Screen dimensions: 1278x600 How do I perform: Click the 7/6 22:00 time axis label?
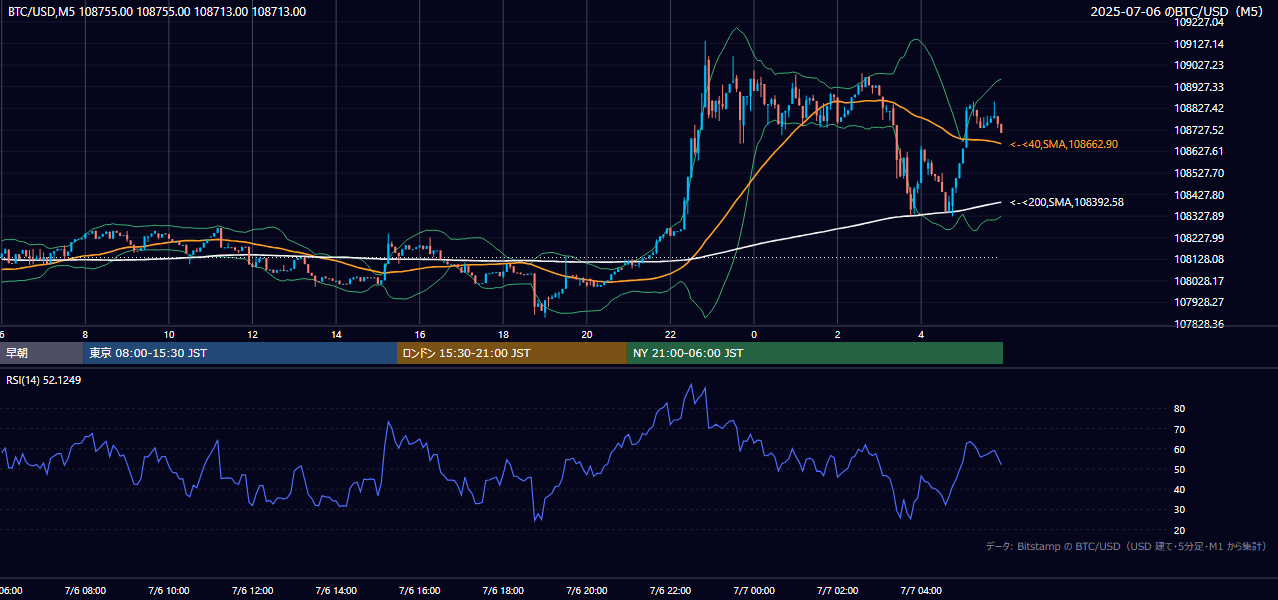pos(670,591)
